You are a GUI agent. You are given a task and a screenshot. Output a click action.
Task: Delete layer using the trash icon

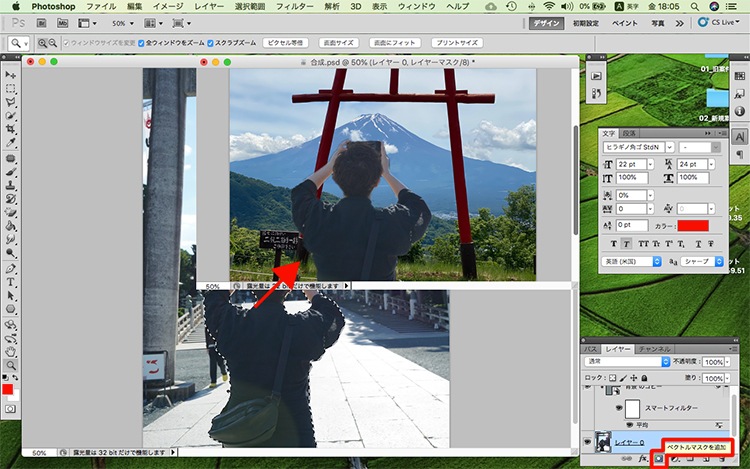[722, 459]
